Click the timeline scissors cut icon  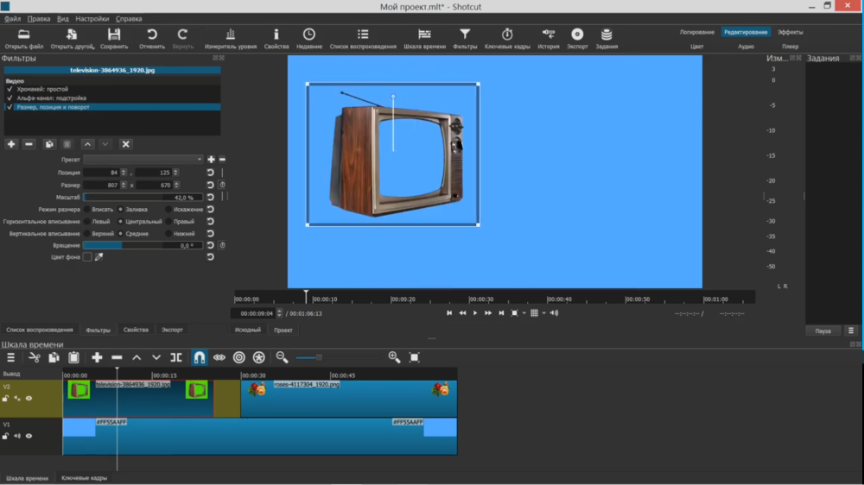point(34,357)
